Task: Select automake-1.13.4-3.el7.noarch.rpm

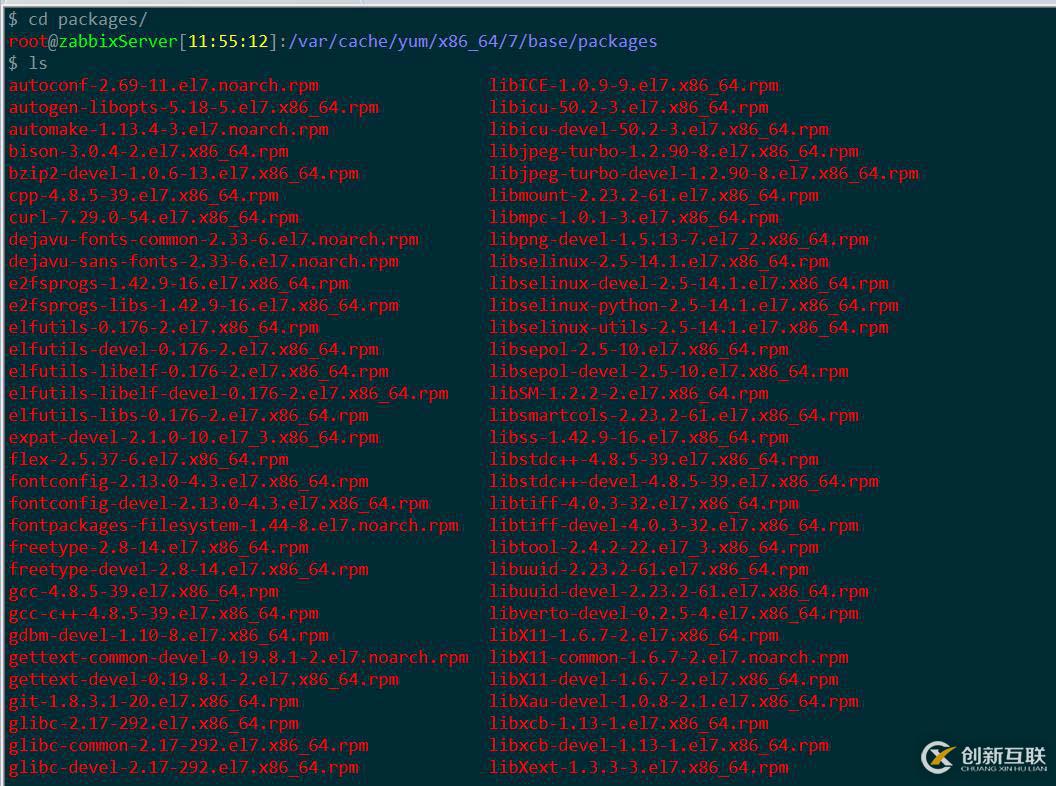Action: [168, 129]
